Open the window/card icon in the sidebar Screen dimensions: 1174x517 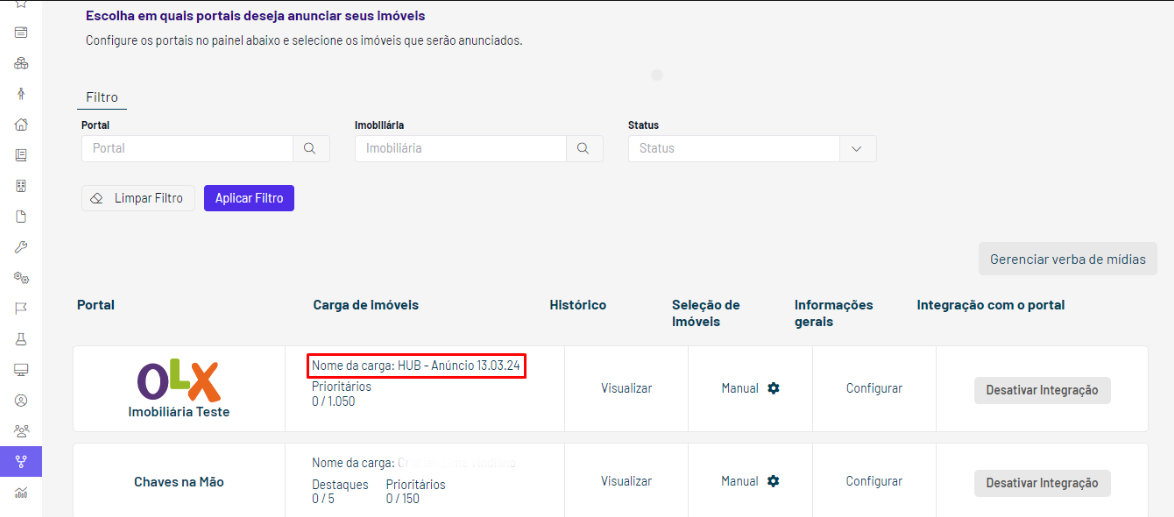pos(21,32)
